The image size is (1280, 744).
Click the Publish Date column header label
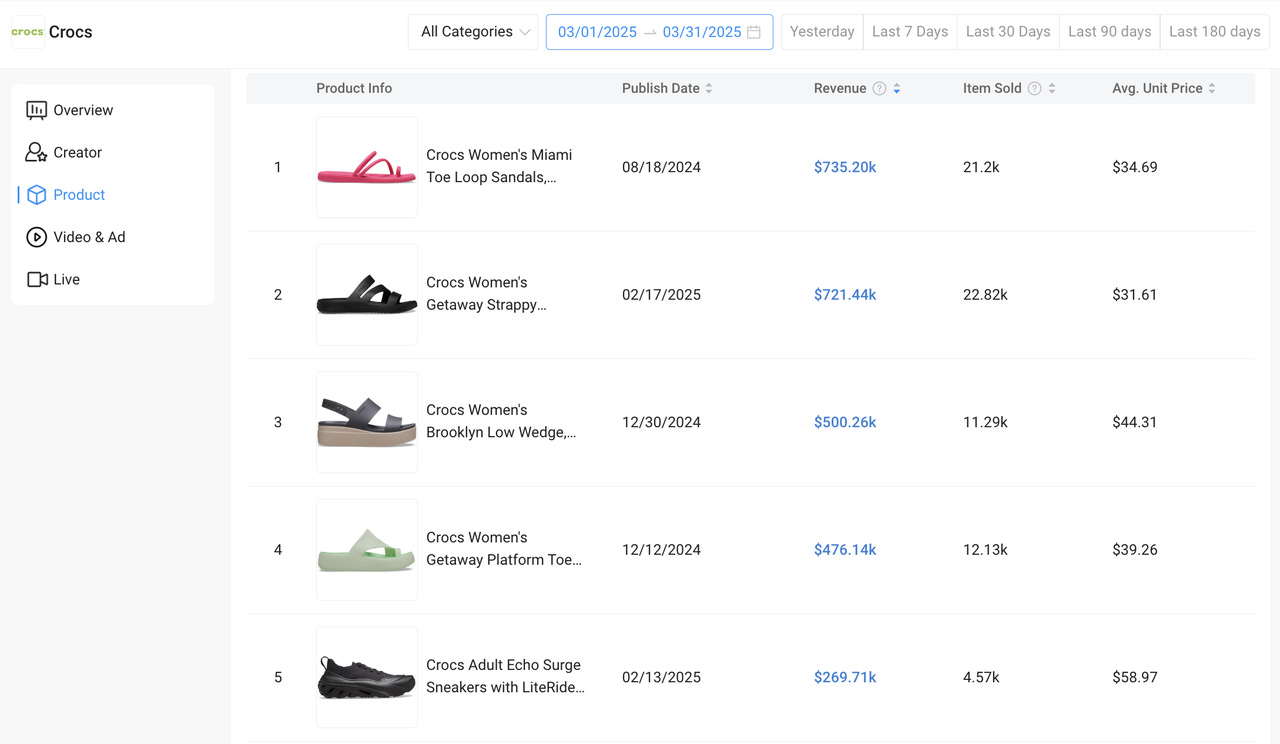point(661,88)
